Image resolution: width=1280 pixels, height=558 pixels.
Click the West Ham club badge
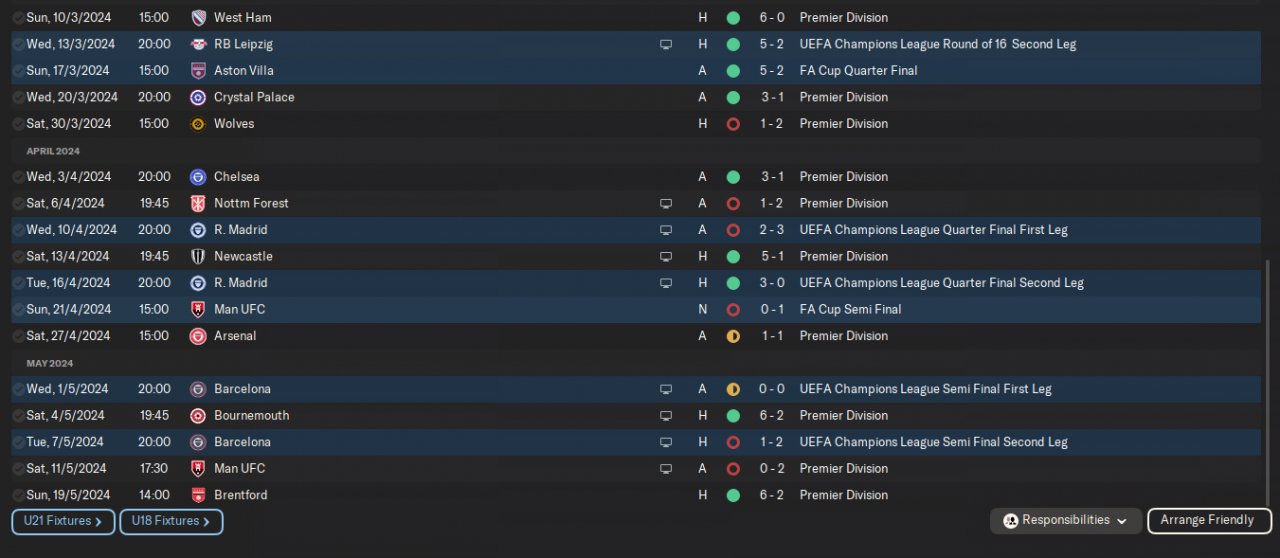point(198,18)
